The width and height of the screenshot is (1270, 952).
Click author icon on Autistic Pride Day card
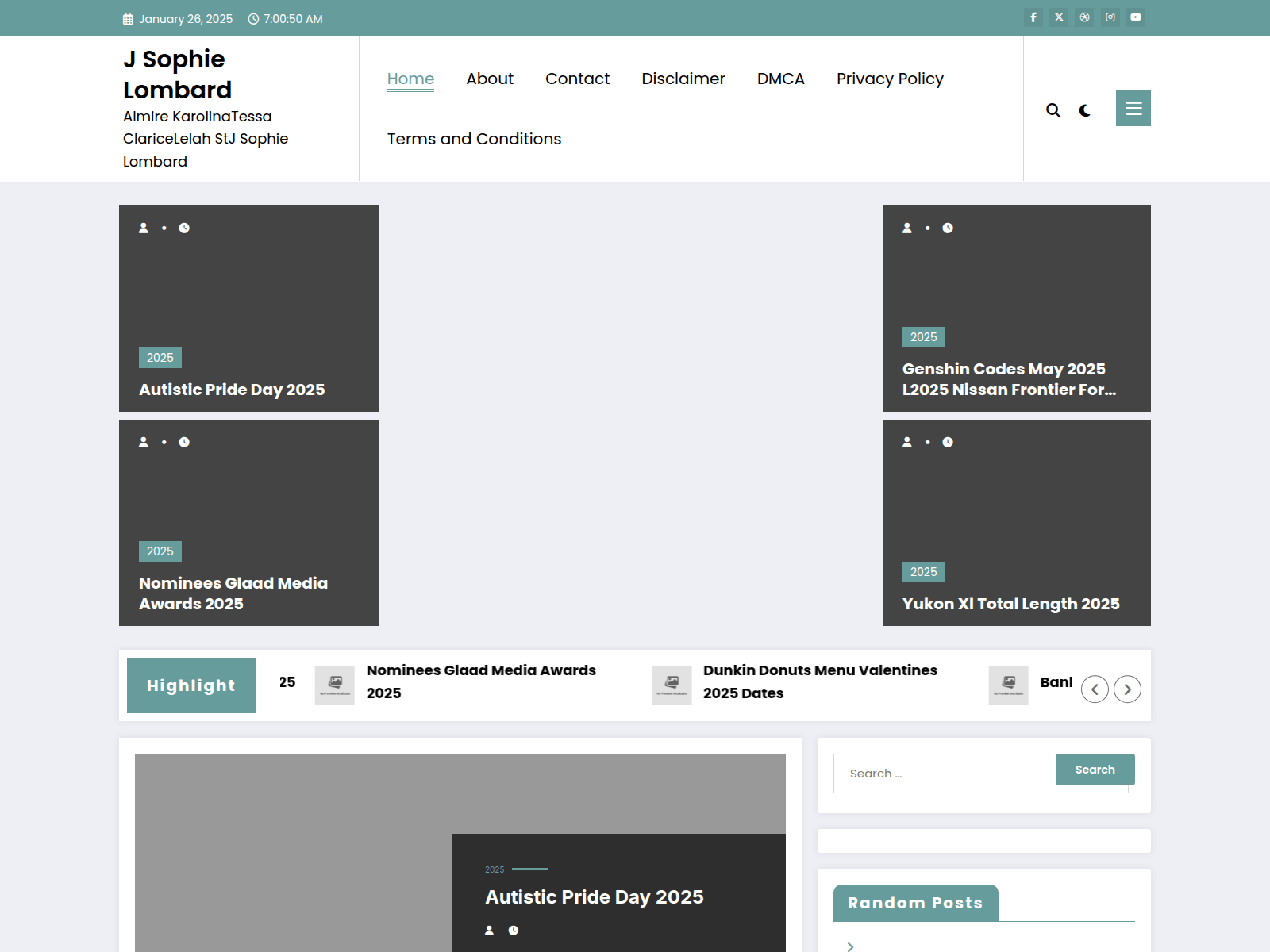144,228
